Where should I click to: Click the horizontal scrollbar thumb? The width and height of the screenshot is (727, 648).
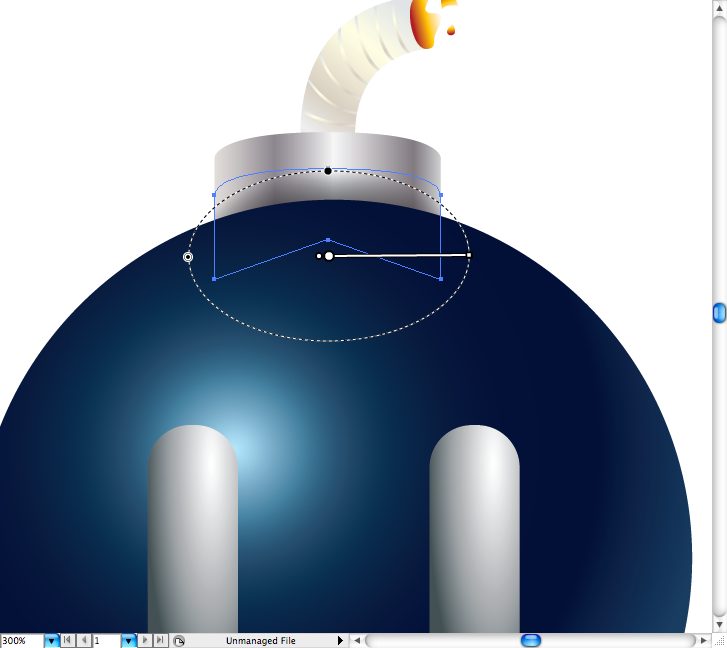531,640
